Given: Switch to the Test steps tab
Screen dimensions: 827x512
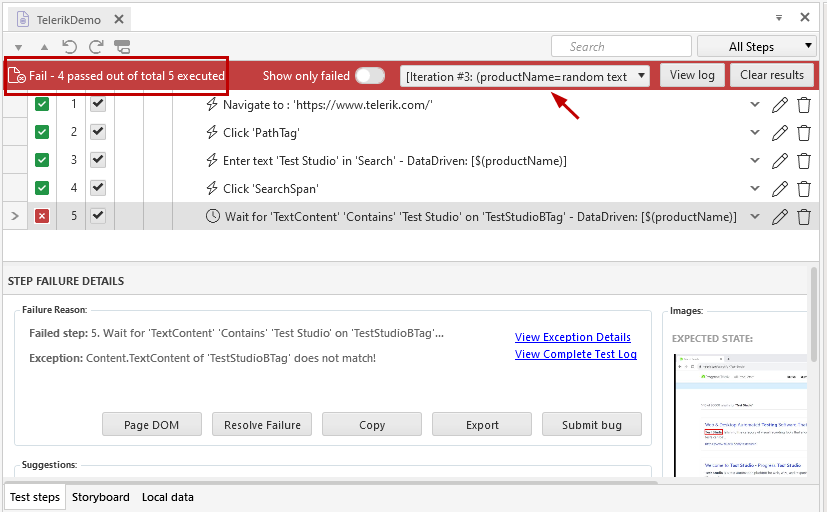Looking at the screenshot, I should click(35, 497).
